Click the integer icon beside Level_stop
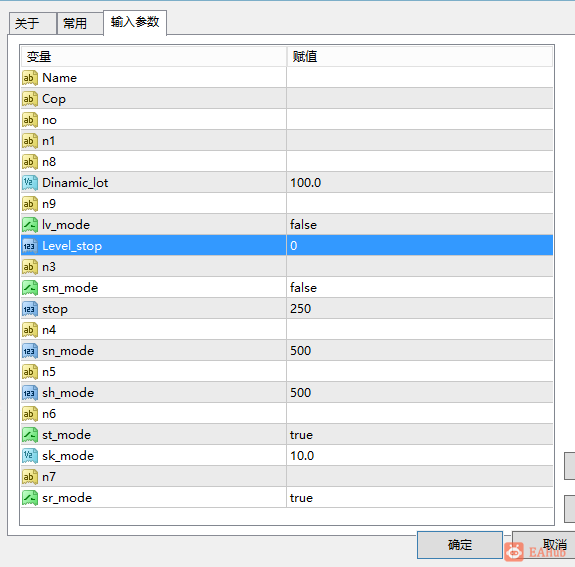 pos(30,246)
